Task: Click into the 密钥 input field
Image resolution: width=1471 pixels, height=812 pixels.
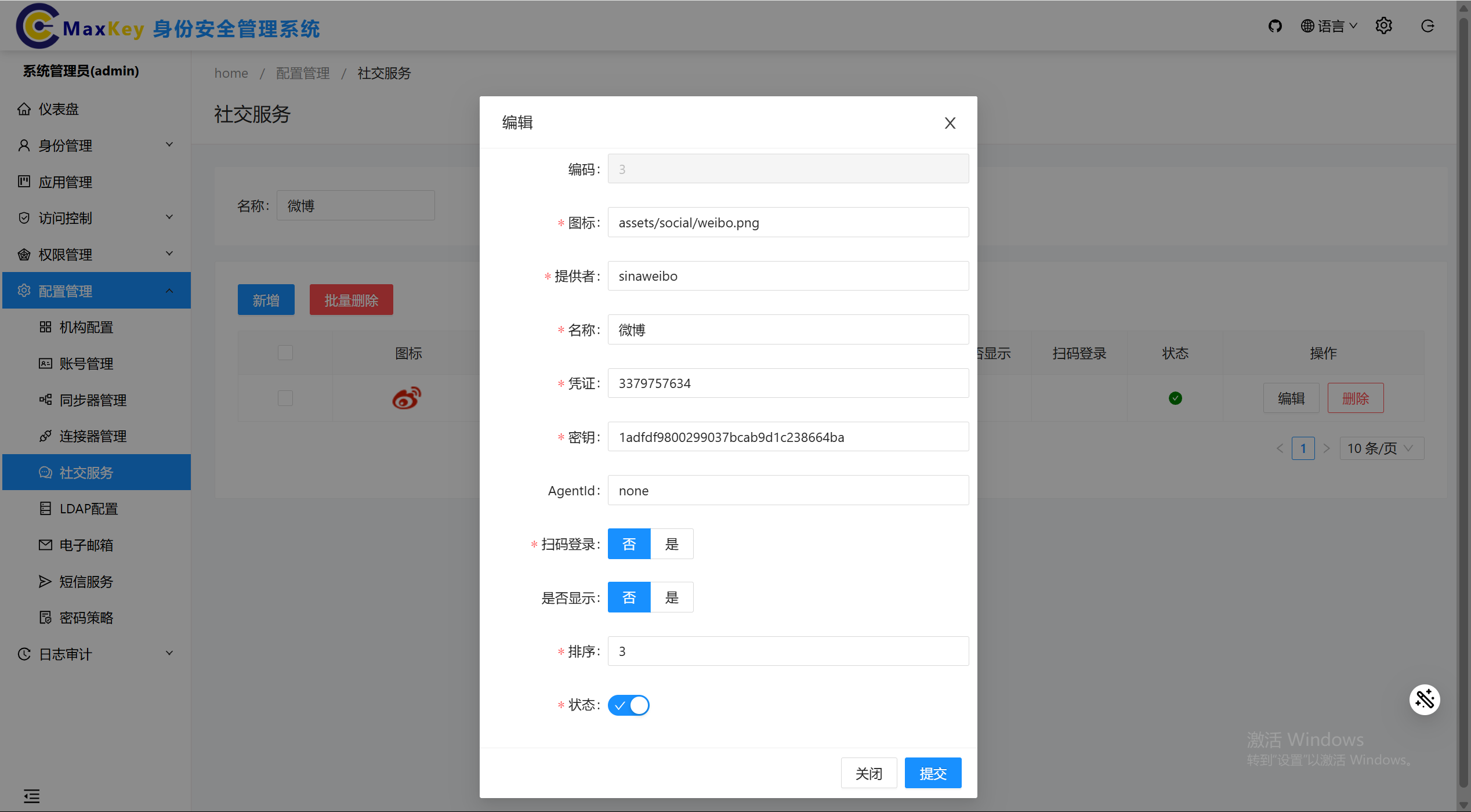Action: click(788, 437)
